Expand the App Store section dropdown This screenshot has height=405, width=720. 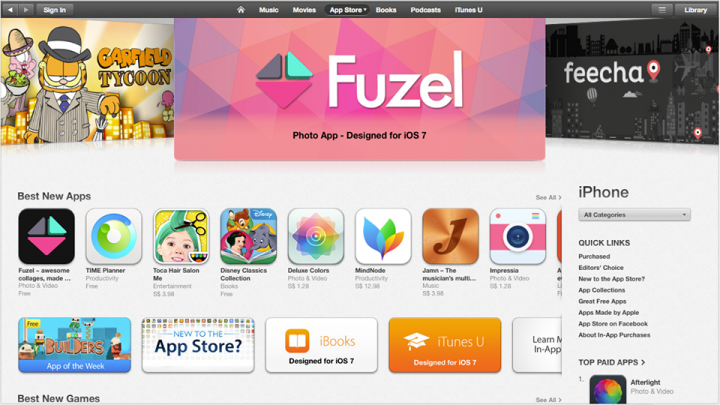click(348, 10)
